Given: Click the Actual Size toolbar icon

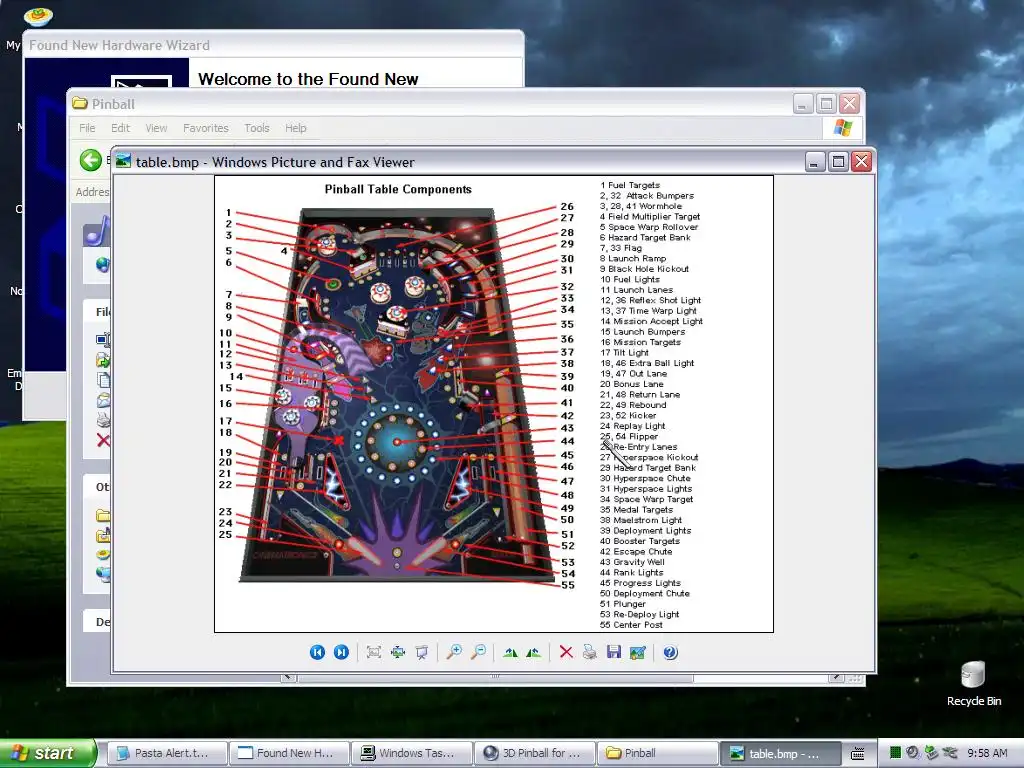Looking at the screenshot, I should [x=398, y=652].
